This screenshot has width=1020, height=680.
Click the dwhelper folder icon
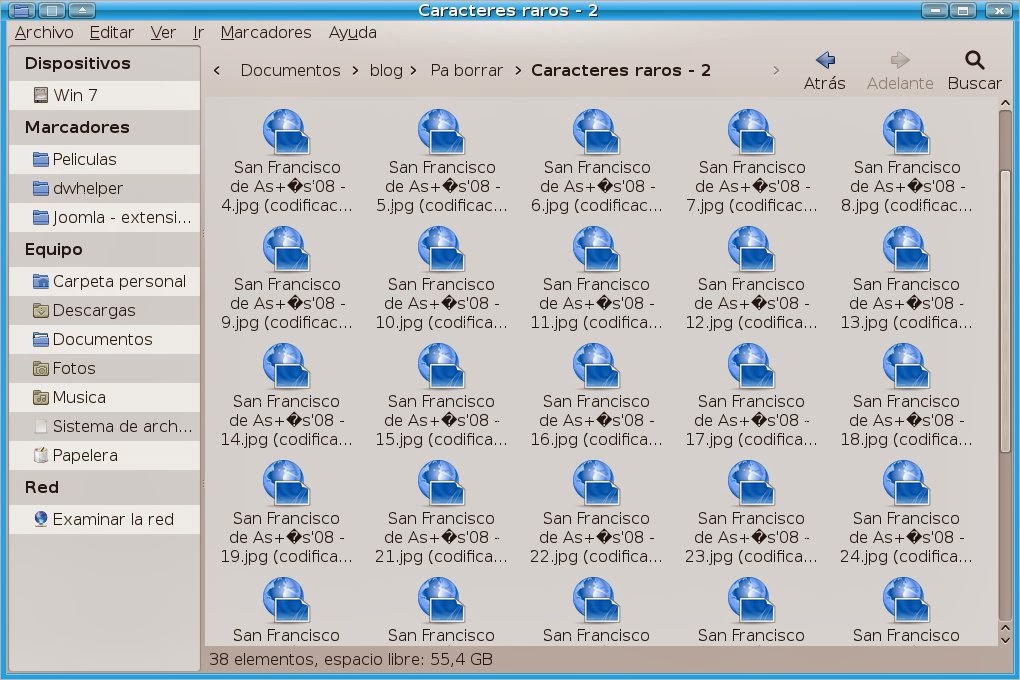pos(41,189)
